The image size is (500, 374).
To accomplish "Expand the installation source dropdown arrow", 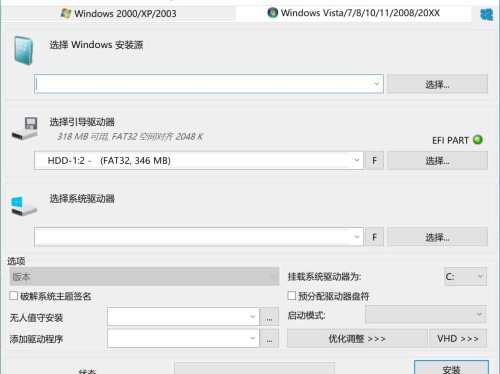I will pyautogui.click(x=377, y=84).
